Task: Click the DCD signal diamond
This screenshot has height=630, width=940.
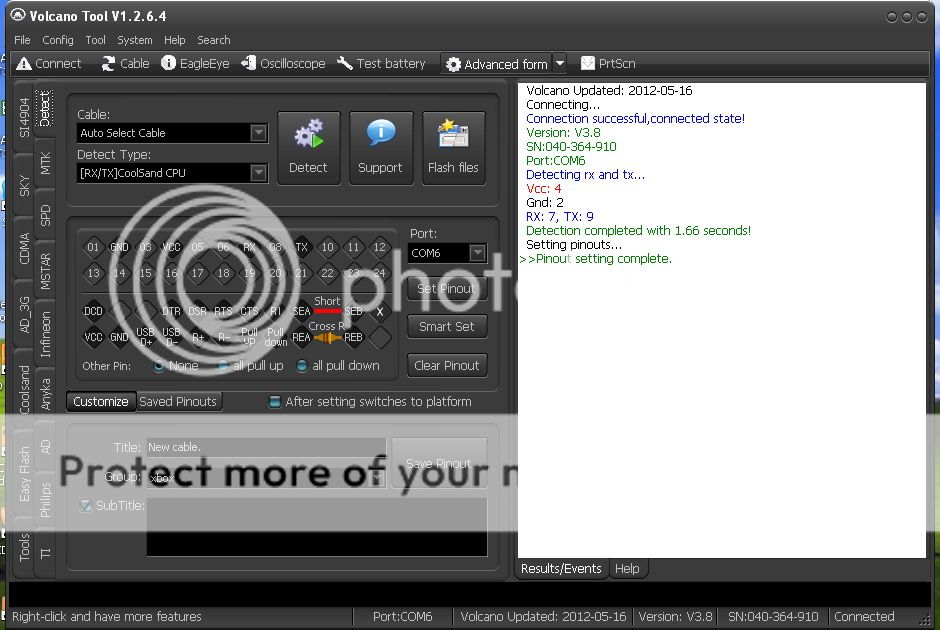Action: click(x=93, y=311)
